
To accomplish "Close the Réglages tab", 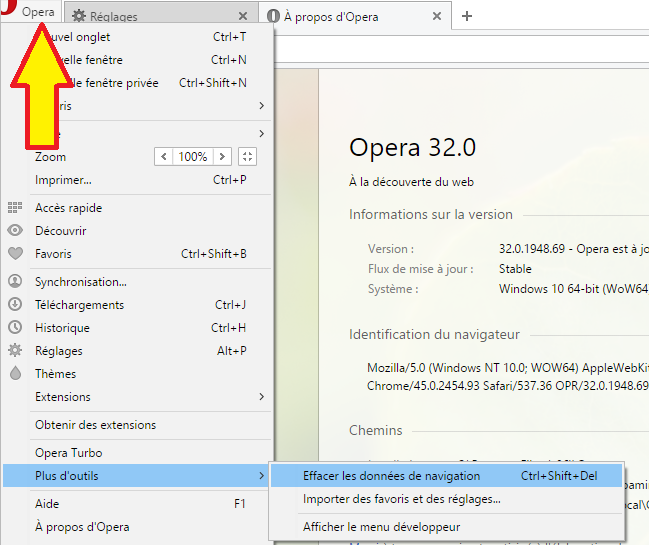I will click(x=243, y=16).
